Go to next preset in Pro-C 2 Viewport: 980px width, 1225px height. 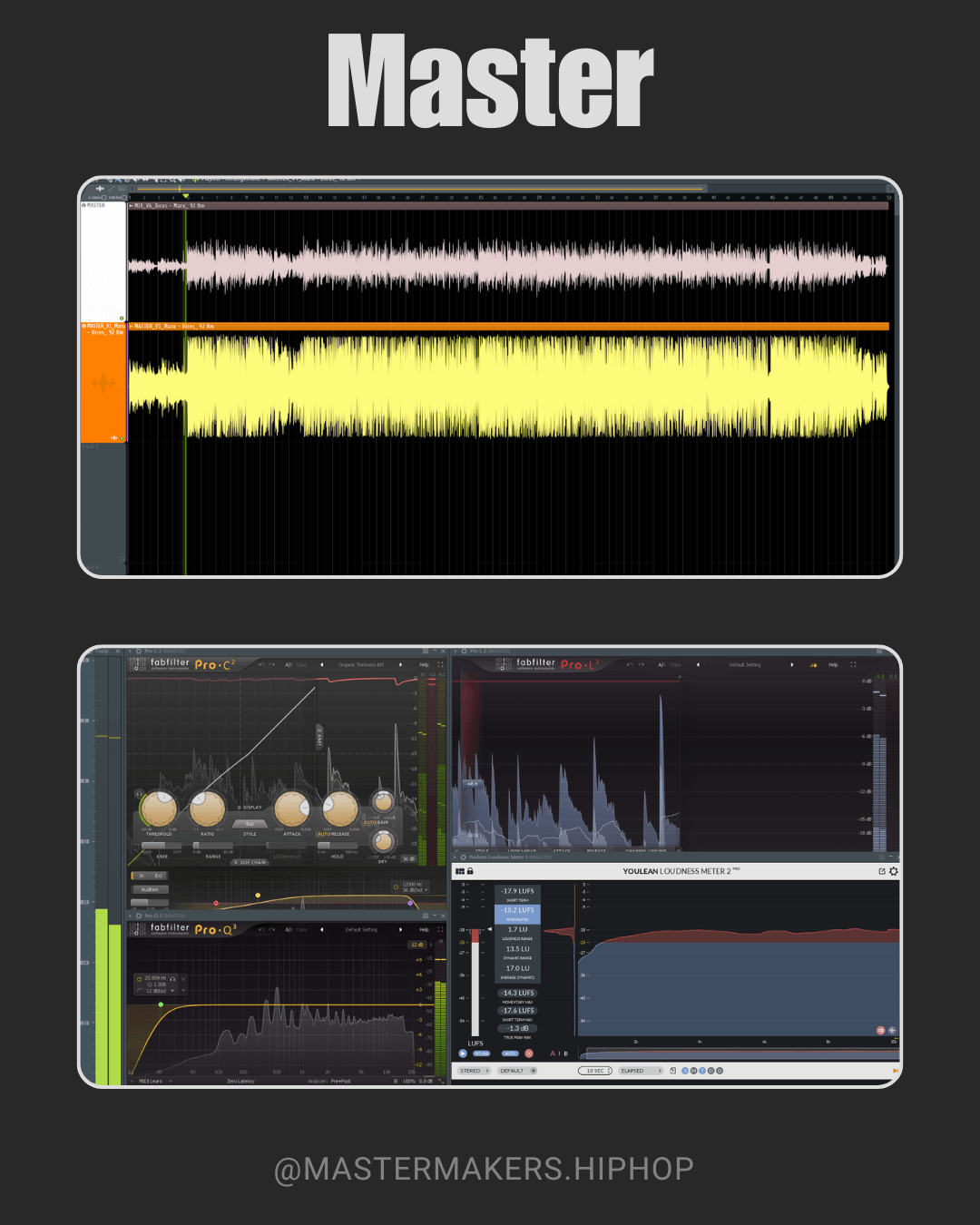click(400, 665)
